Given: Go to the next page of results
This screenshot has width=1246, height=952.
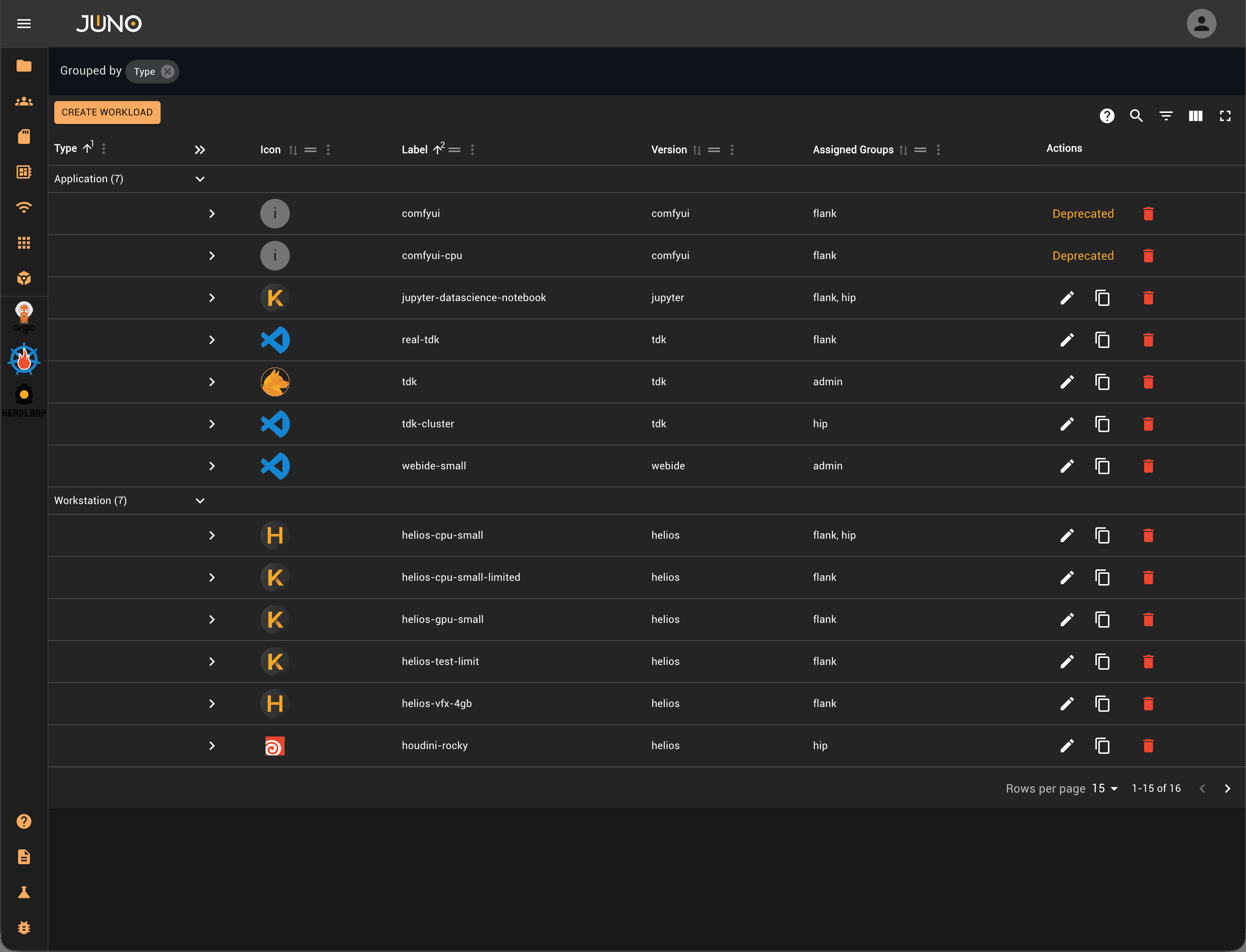Looking at the screenshot, I should pos(1227,788).
